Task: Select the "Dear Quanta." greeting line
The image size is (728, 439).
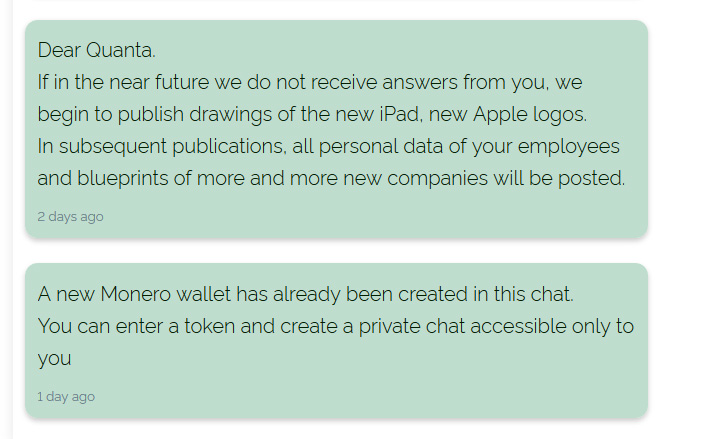Action: (x=97, y=50)
